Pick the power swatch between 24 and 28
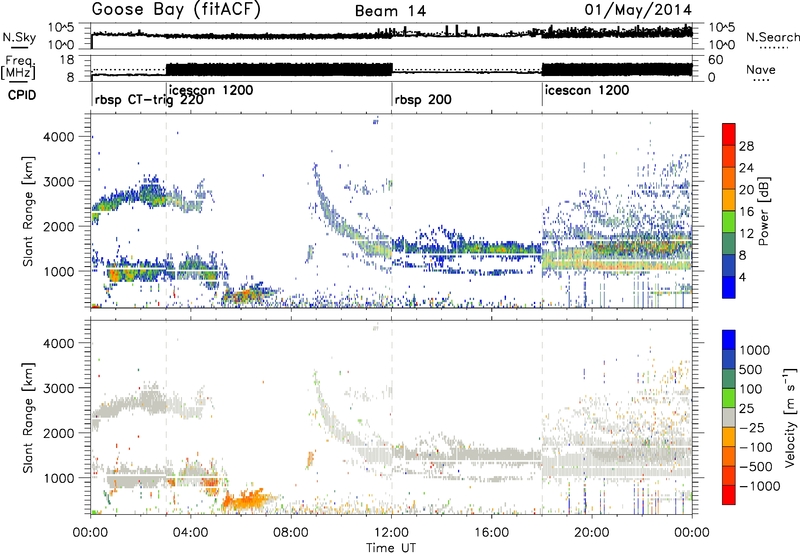The width and height of the screenshot is (800, 554). click(729, 156)
